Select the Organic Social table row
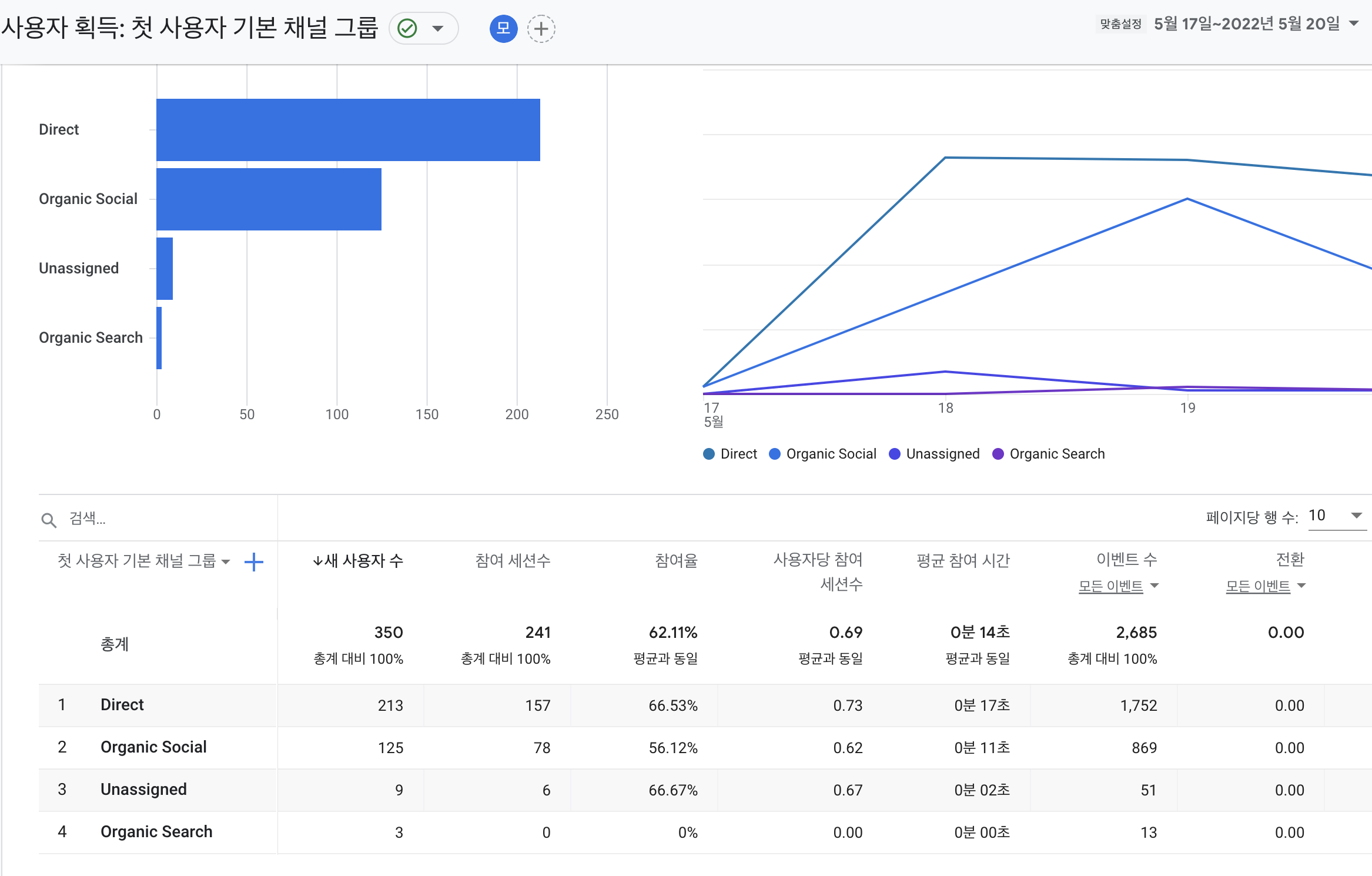 point(153,747)
